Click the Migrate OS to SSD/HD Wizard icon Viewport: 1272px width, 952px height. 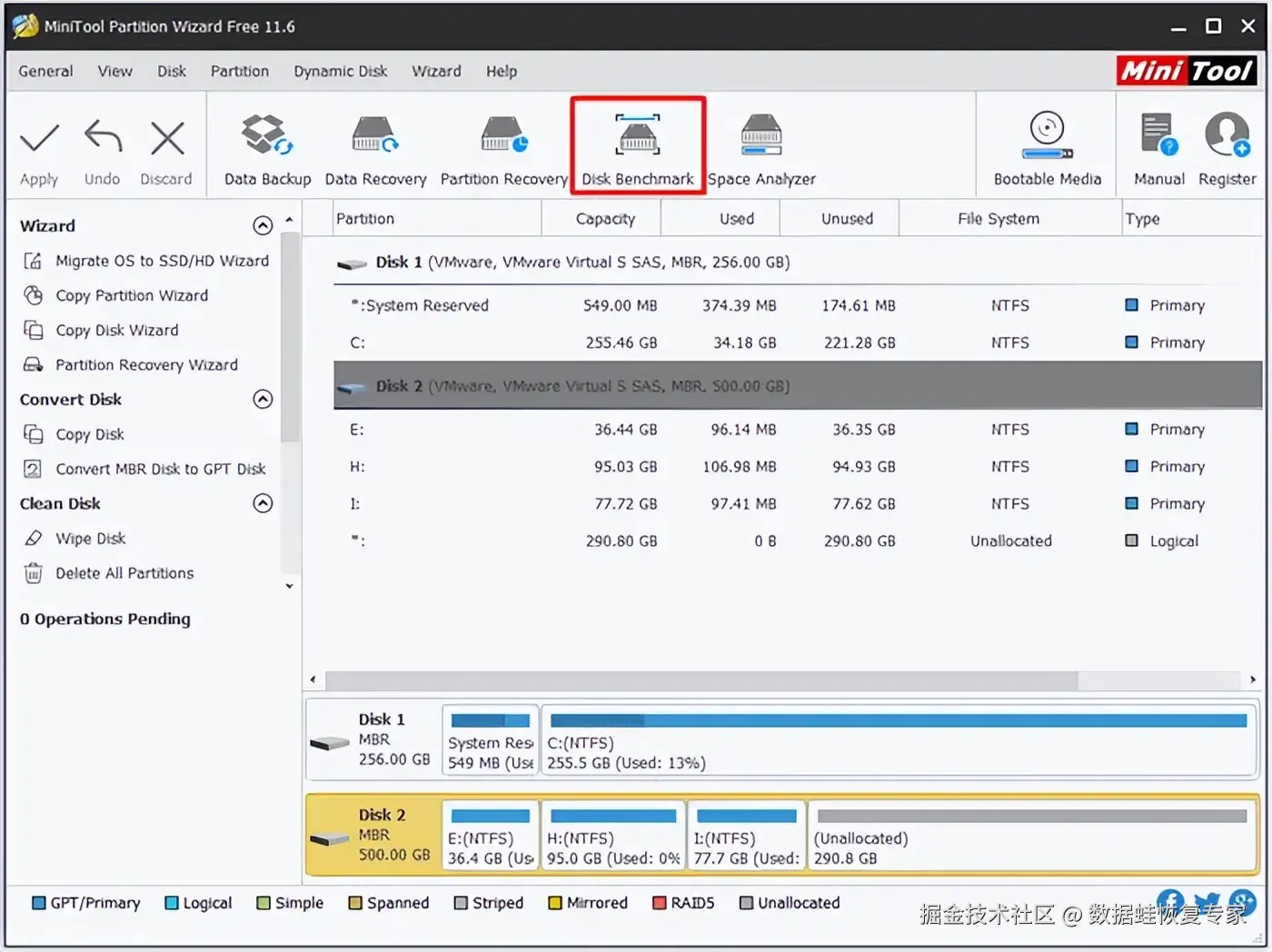point(33,261)
